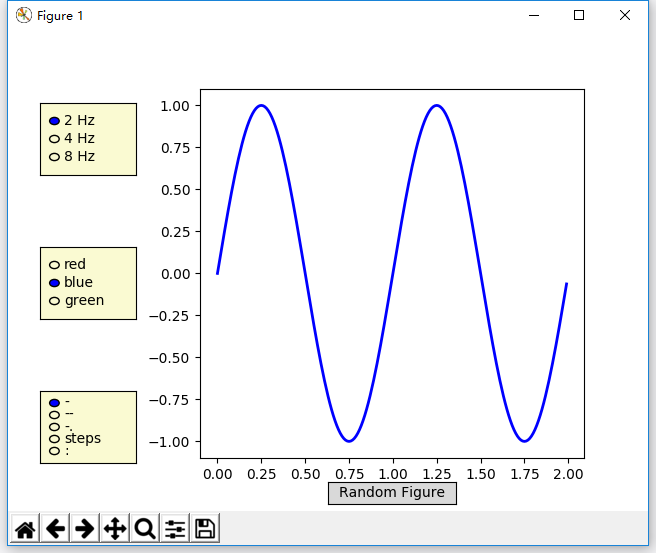Viewport: 656px width, 553px height.
Task: Choose the blue line color option
Action: point(54,283)
